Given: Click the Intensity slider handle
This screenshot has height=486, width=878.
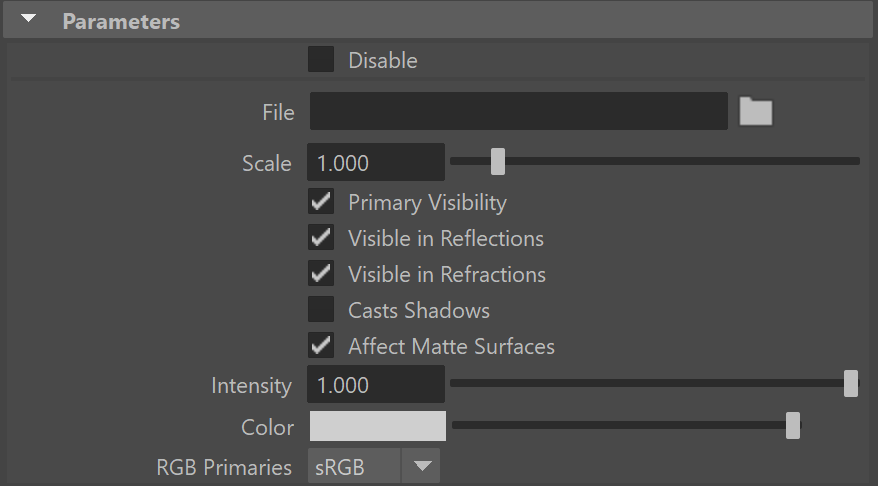Looking at the screenshot, I should pyautogui.click(x=851, y=384).
